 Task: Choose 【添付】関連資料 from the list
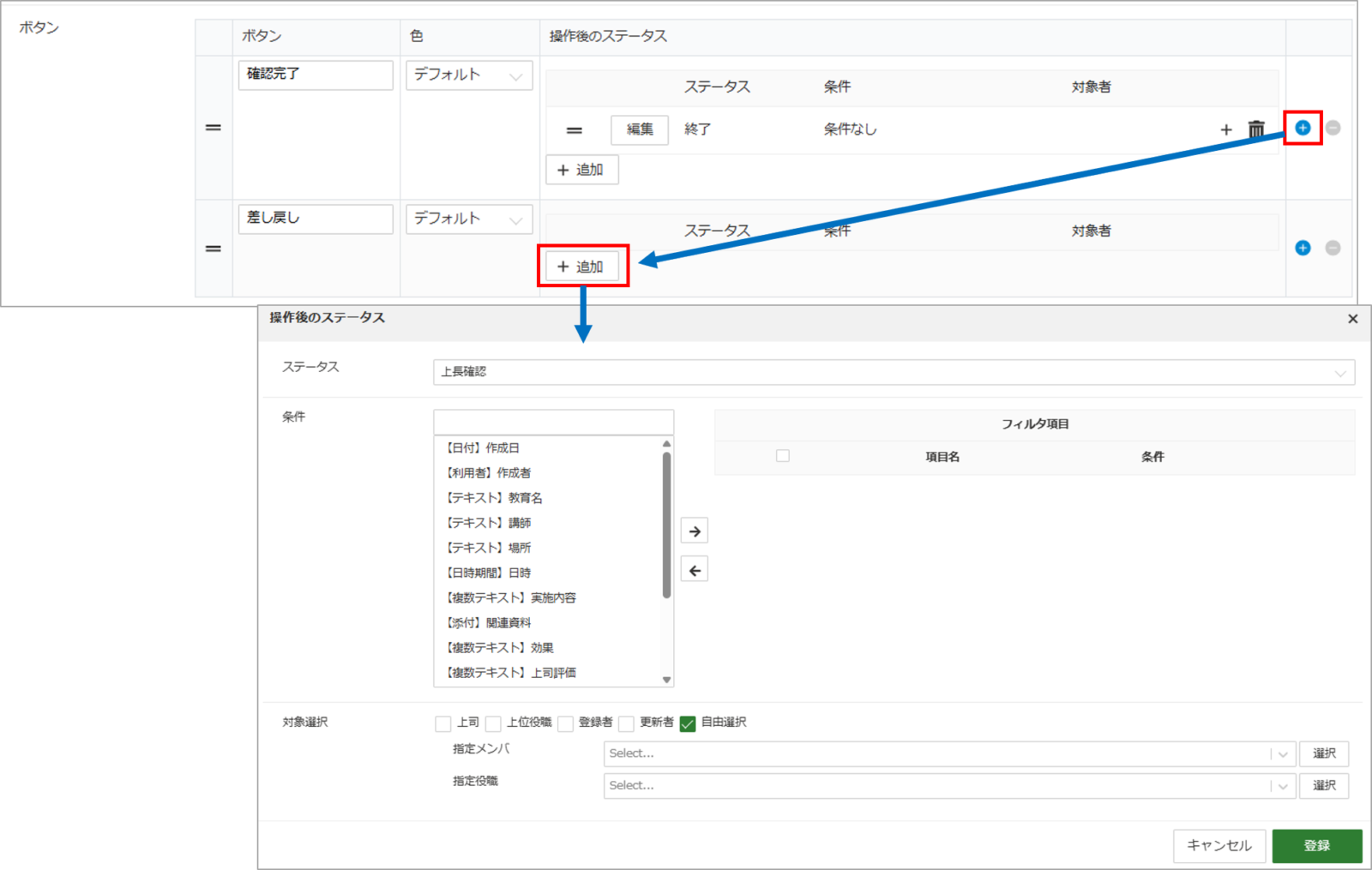(489, 623)
